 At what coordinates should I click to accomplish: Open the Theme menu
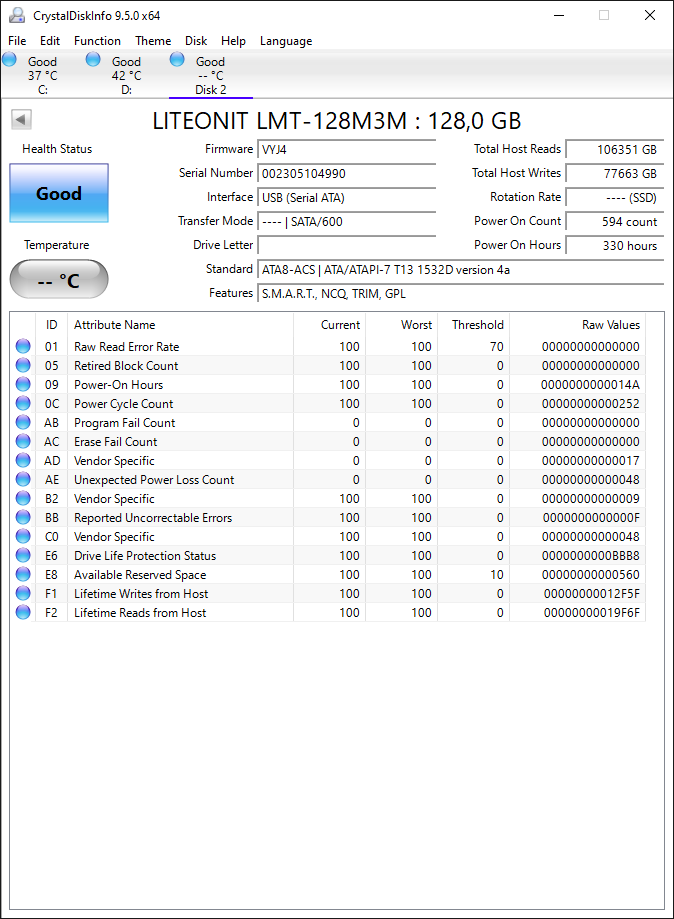tap(153, 40)
